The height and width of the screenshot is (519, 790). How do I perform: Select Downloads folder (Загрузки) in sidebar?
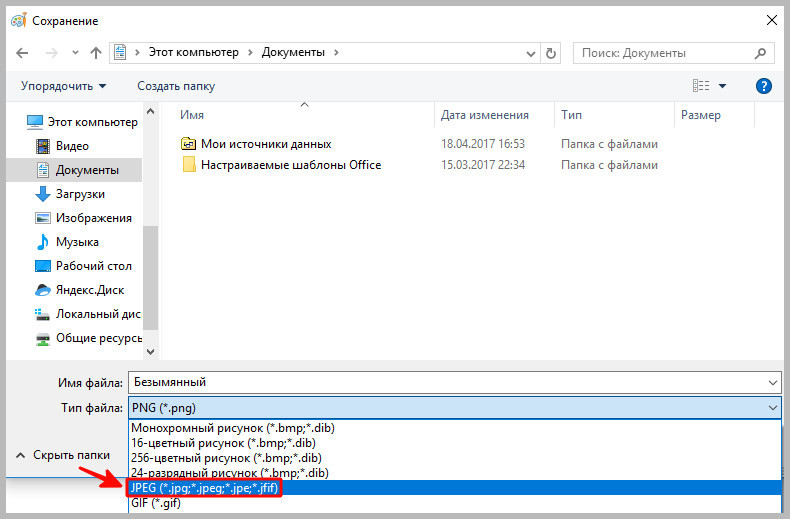[80, 194]
